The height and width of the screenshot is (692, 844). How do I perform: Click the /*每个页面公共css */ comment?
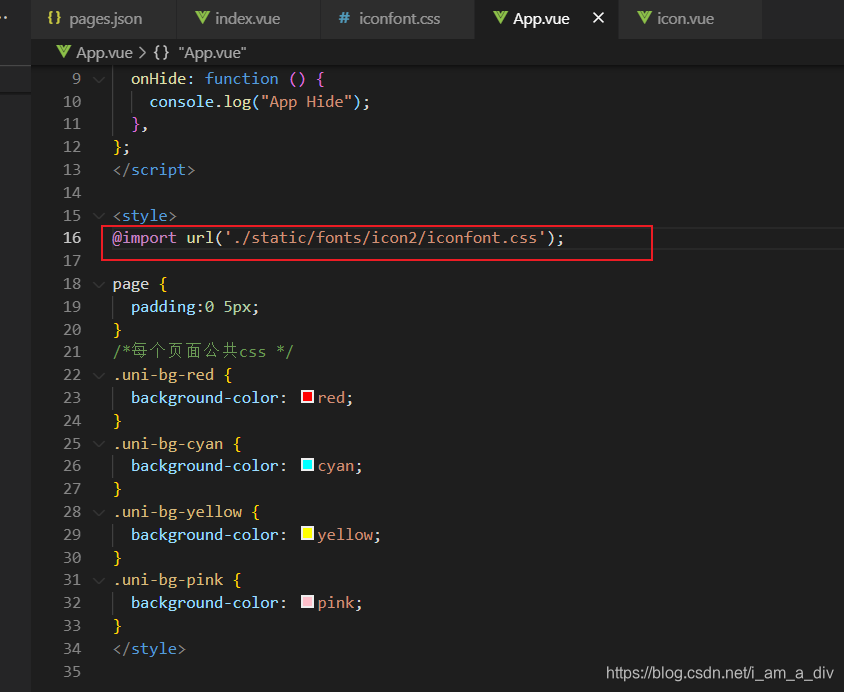coord(203,352)
